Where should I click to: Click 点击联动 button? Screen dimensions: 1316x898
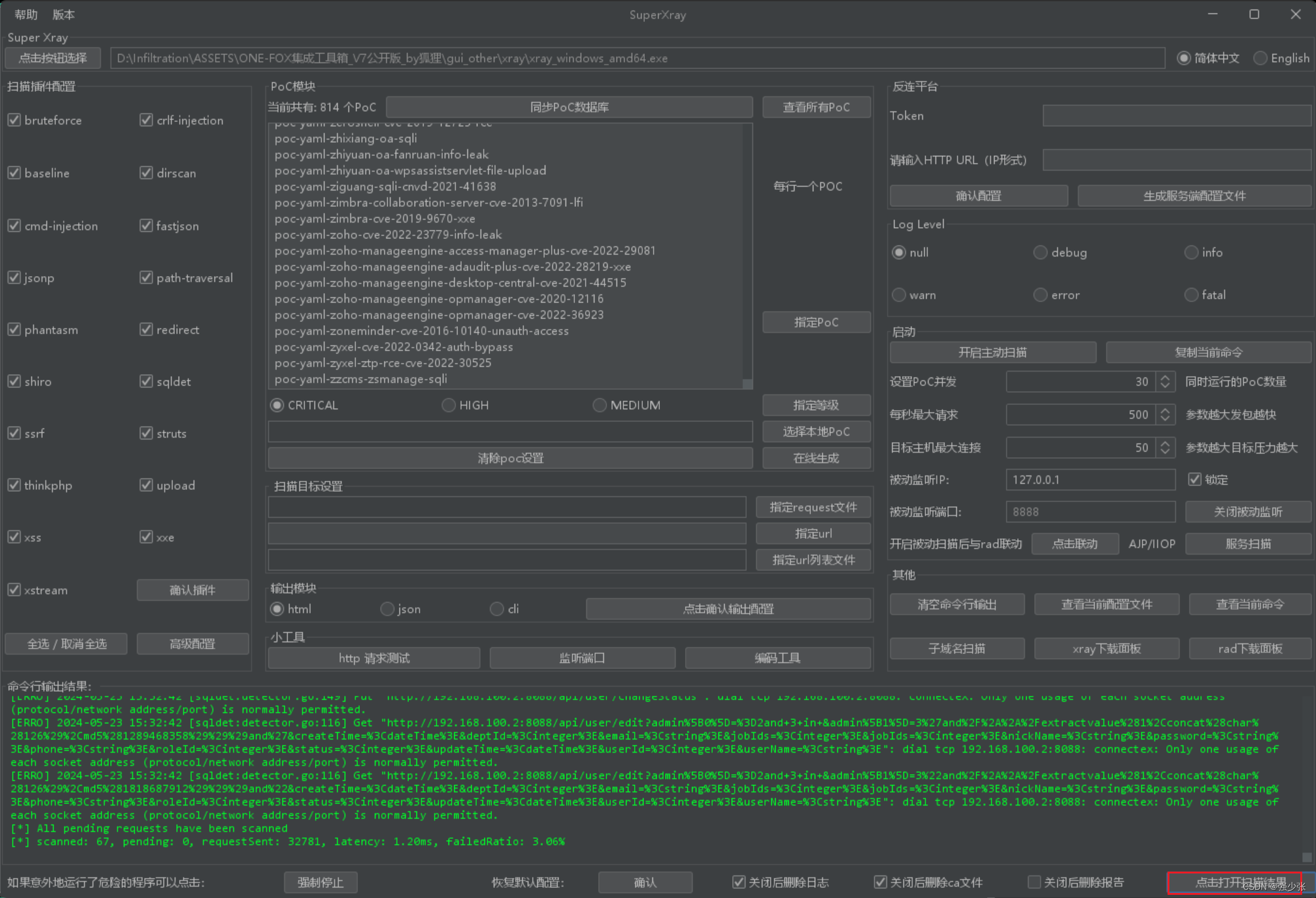click(x=1075, y=544)
